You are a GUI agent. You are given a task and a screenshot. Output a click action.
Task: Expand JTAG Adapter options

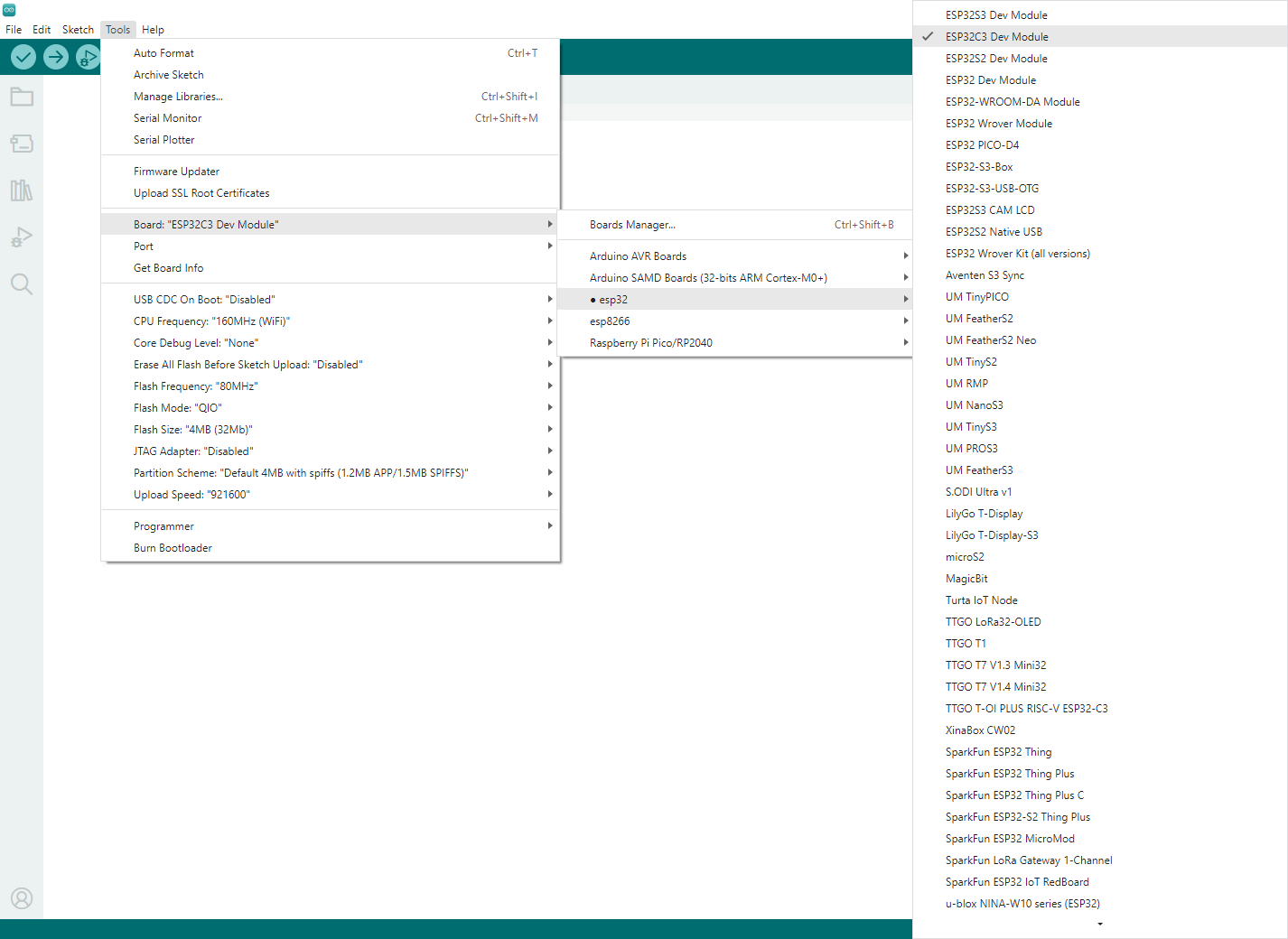coord(331,451)
